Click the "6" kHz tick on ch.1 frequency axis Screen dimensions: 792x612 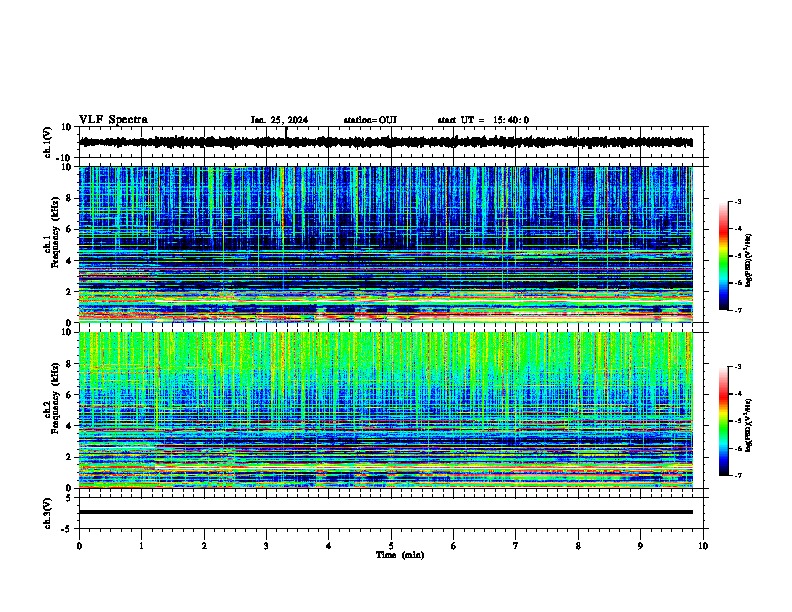point(69,229)
